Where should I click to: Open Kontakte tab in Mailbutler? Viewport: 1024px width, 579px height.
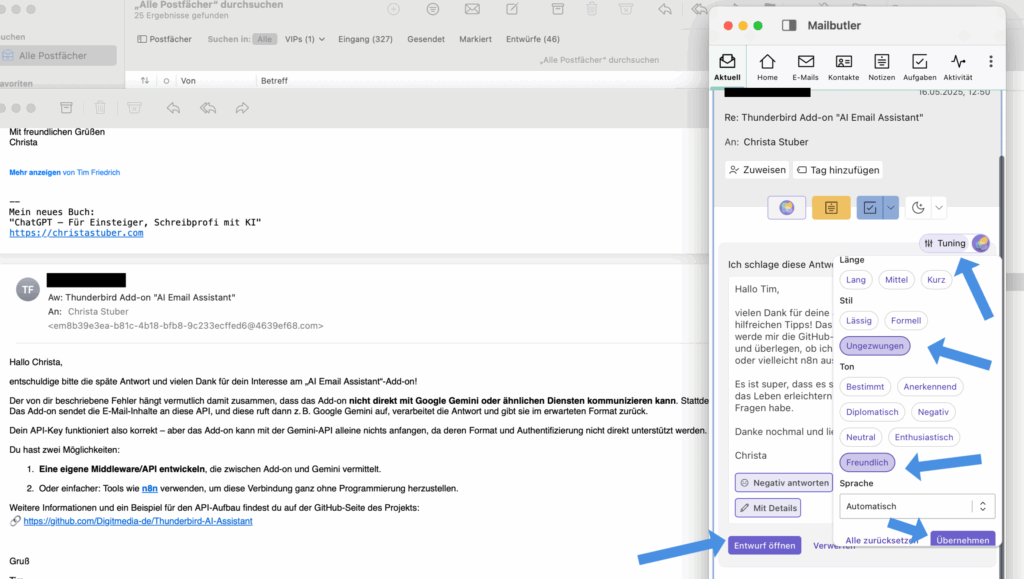point(843,67)
